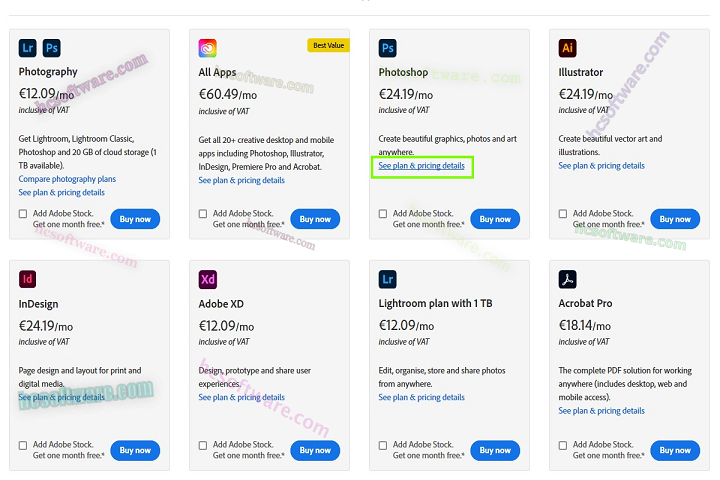See plan & pricing details for Illustrator
Screen dimensions: 720x480
click(602, 165)
